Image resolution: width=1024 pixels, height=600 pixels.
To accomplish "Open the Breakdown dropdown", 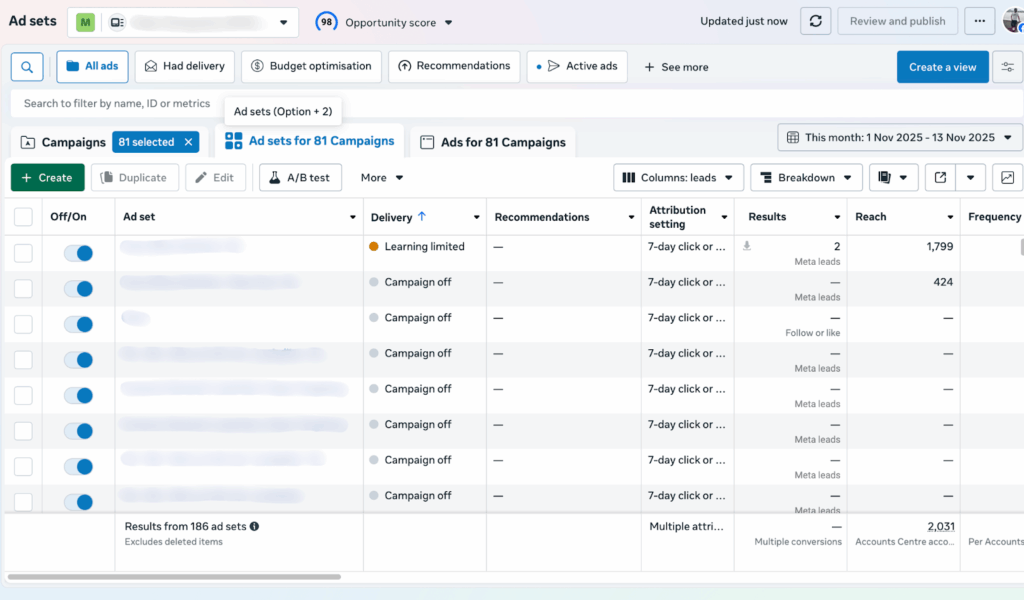I will 806,178.
